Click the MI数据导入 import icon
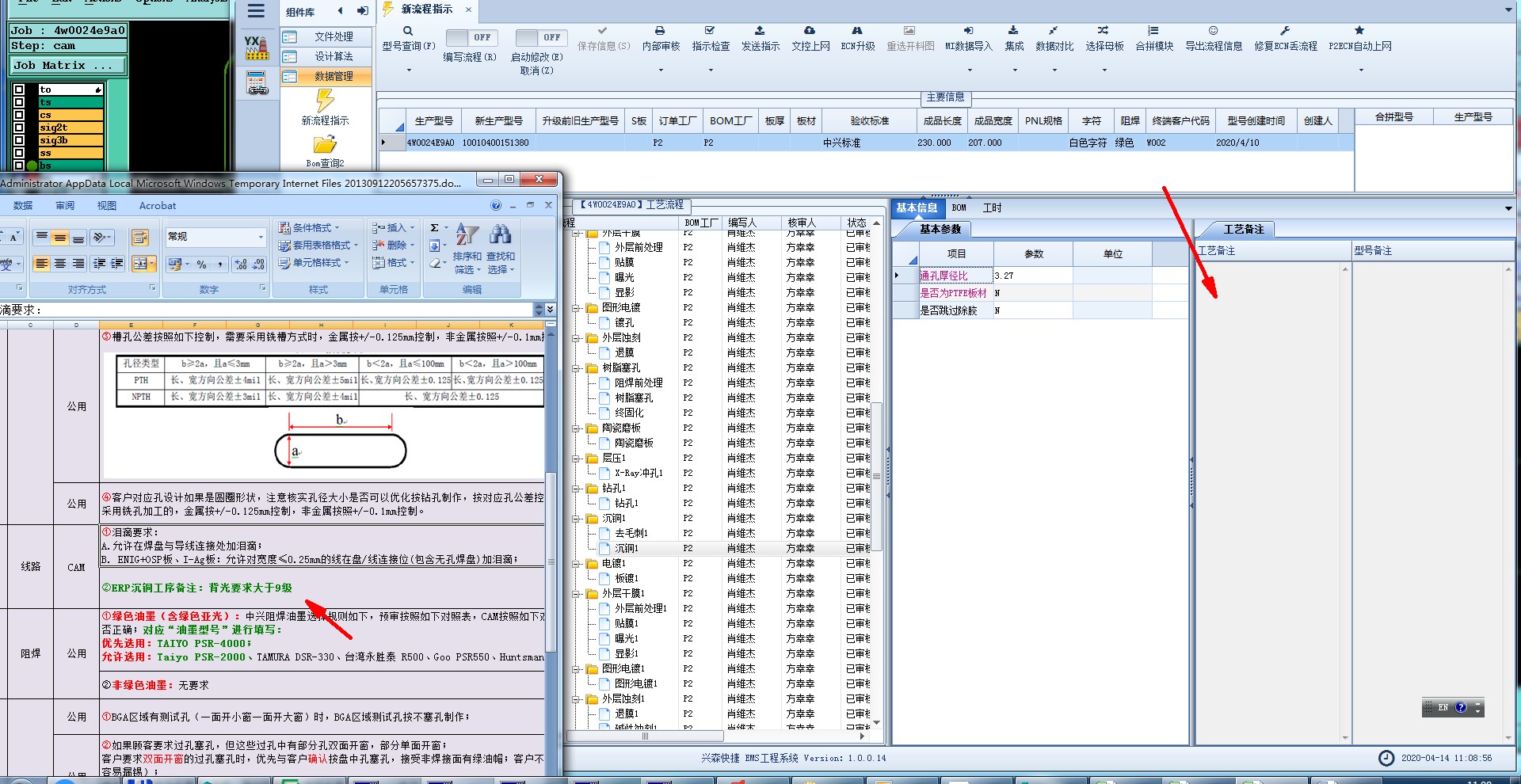 968,31
